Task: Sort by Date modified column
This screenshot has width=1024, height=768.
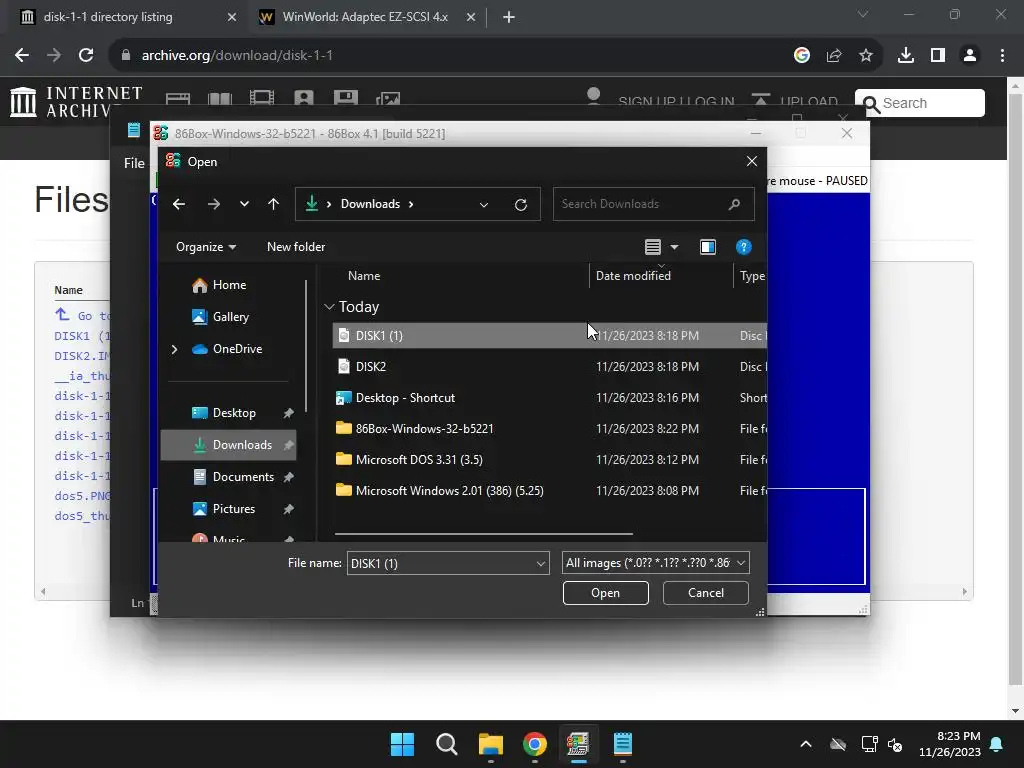Action: click(x=633, y=276)
